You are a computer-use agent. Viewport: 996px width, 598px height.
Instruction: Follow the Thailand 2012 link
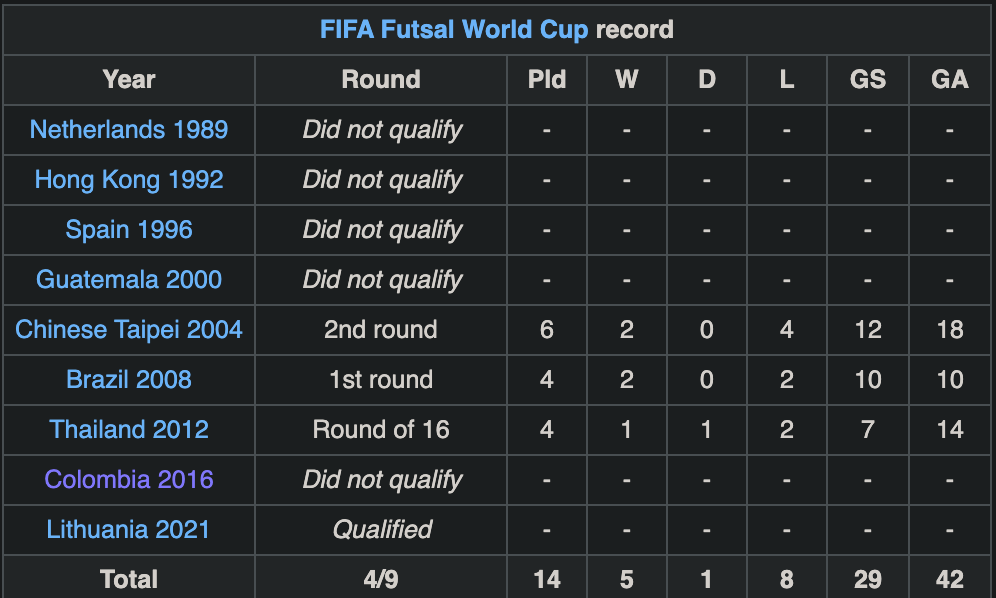point(129,430)
